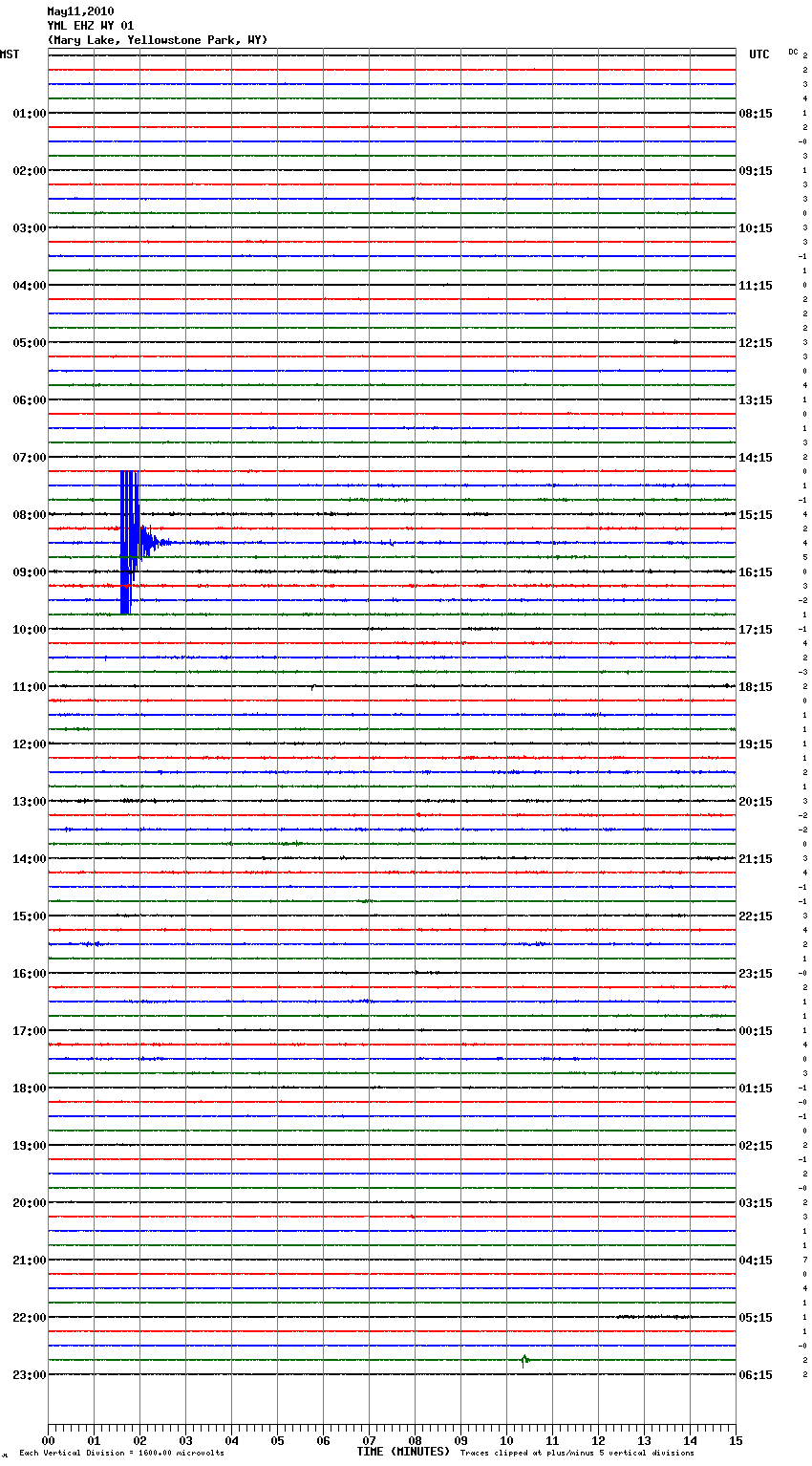Select the 23:00 MST hour label
Screen dimensions: 812x1466
pos(29,1374)
